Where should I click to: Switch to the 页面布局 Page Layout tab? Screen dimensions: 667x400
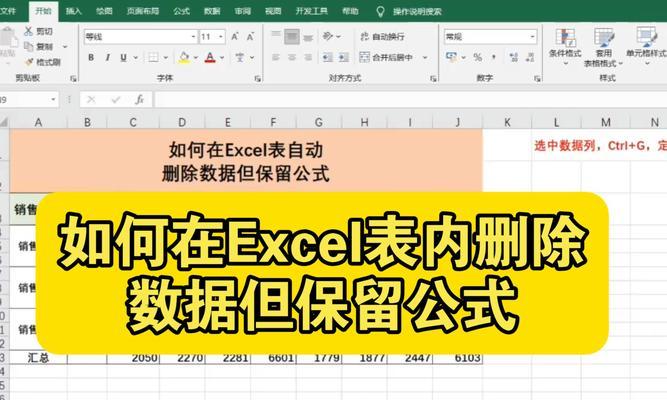[x=143, y=11]
